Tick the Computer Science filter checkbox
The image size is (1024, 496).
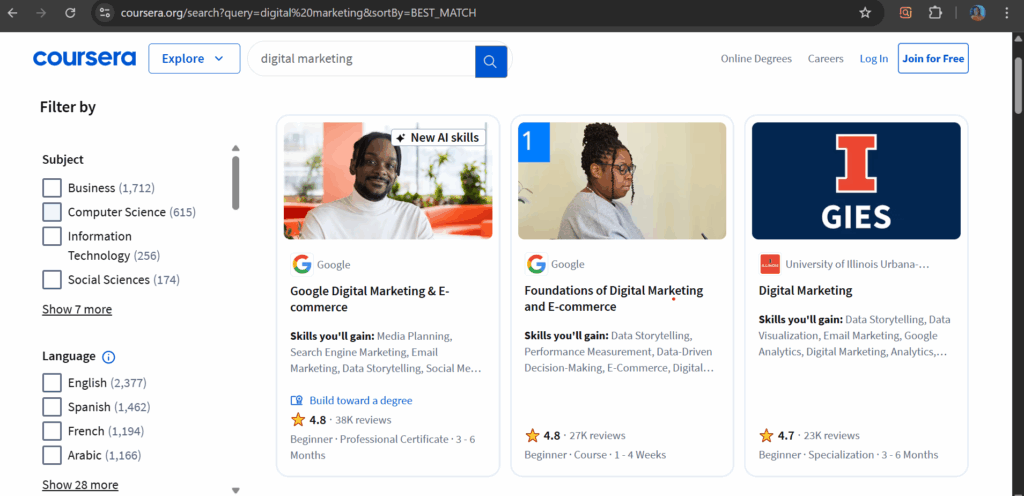click(52, 212)
